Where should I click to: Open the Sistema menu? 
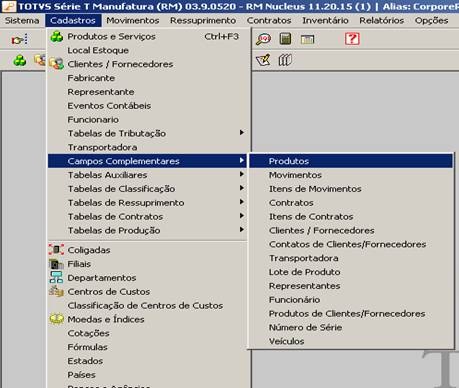click(x=22, y=20)
